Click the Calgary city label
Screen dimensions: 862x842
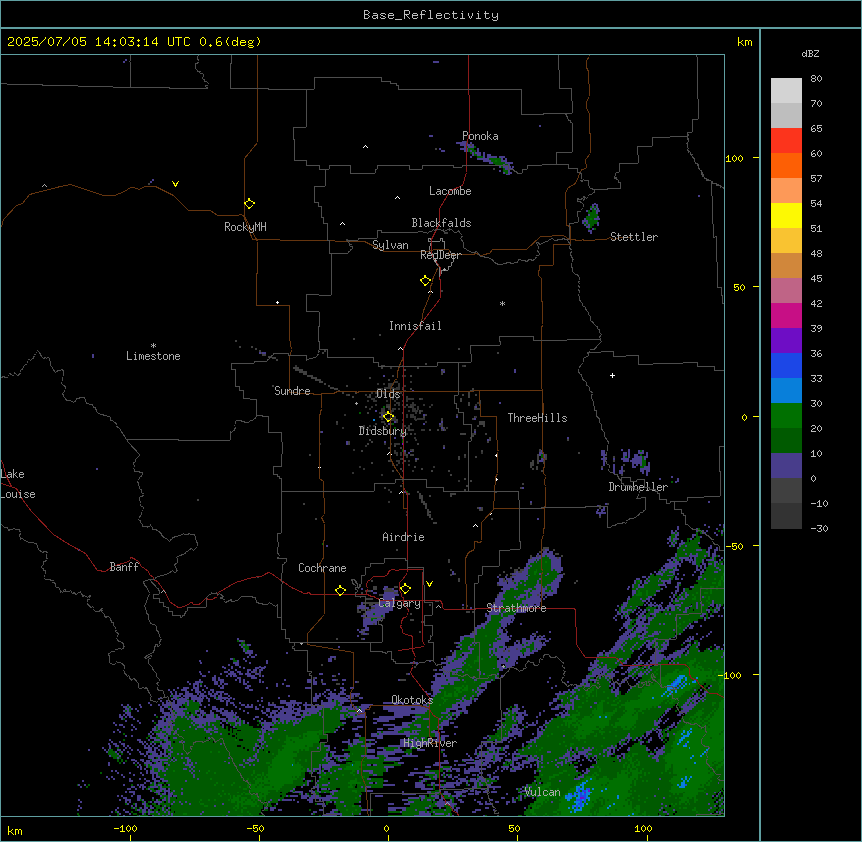400,603
